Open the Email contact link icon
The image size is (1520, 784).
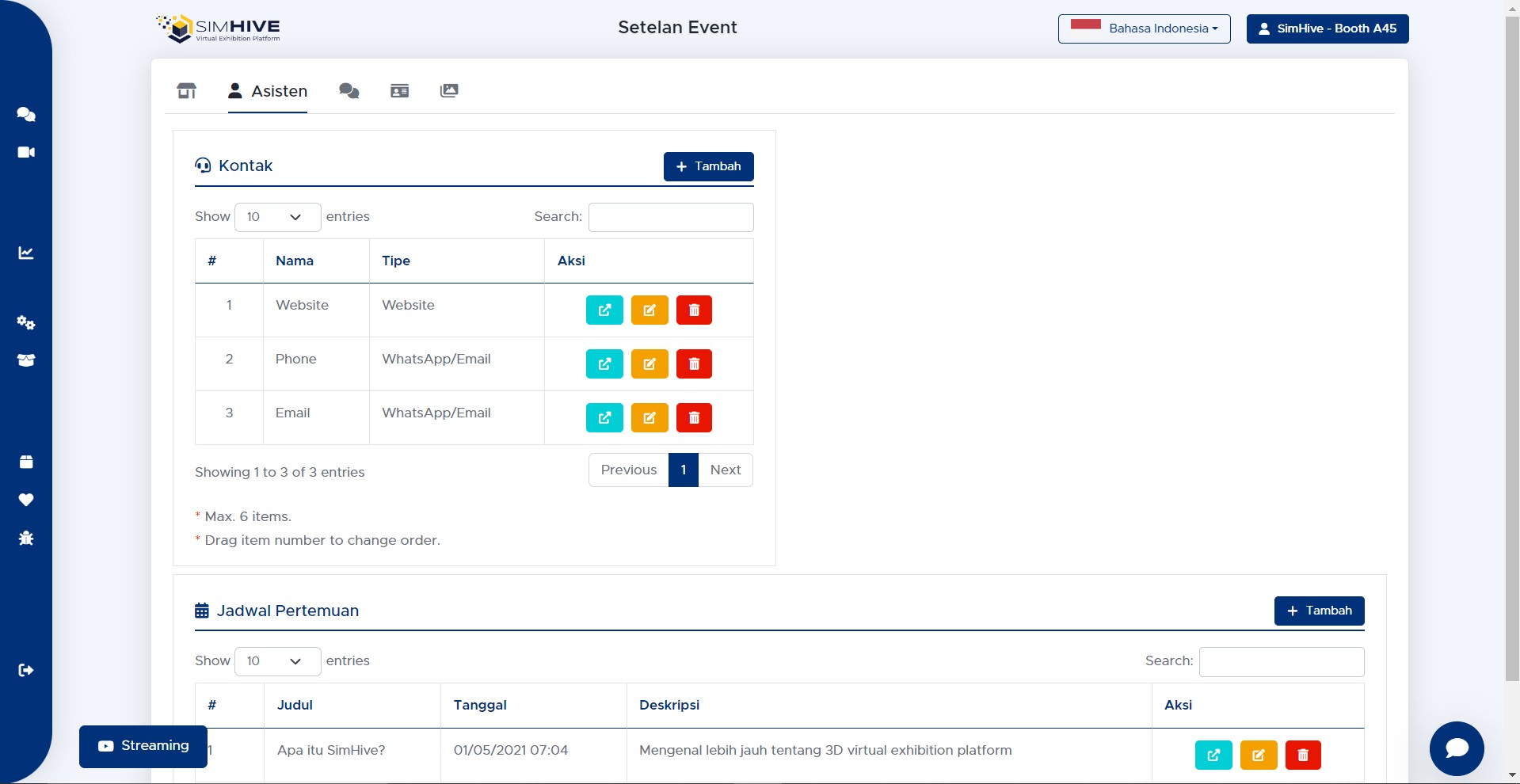604,418
